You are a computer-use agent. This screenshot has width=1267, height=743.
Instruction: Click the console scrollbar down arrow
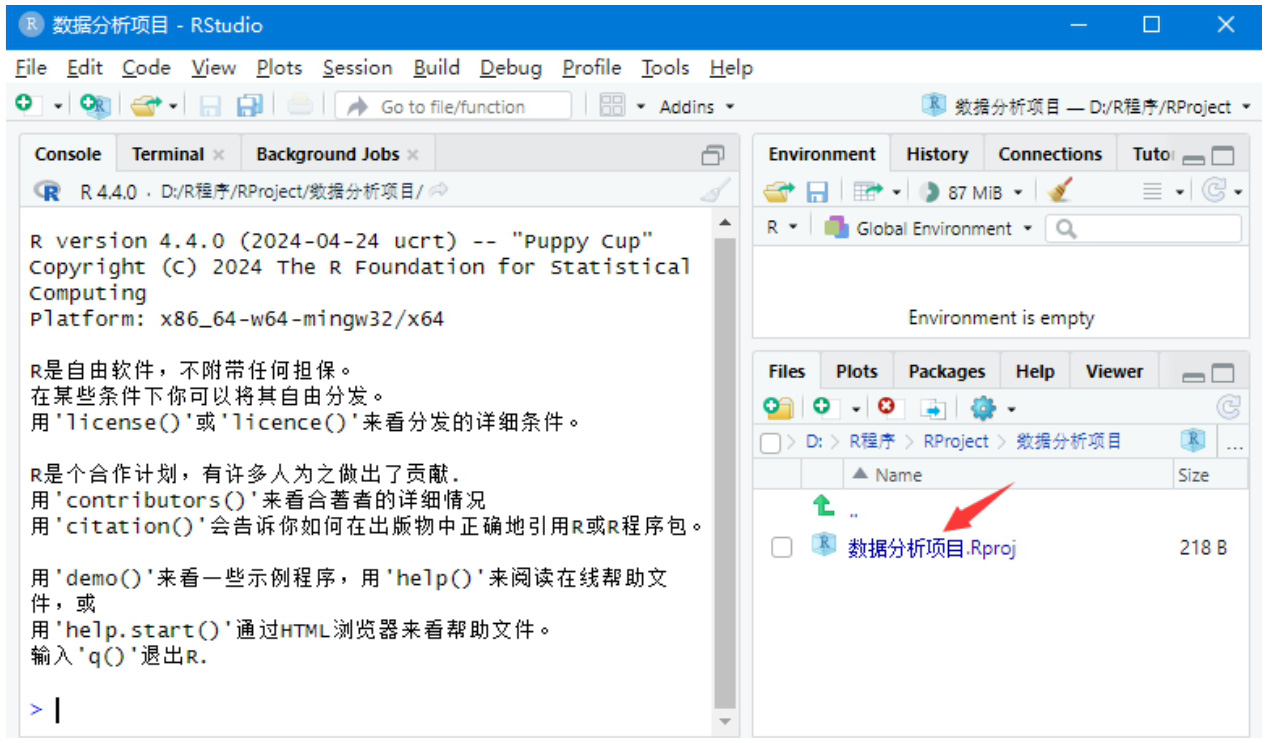[x=725, y=721]
